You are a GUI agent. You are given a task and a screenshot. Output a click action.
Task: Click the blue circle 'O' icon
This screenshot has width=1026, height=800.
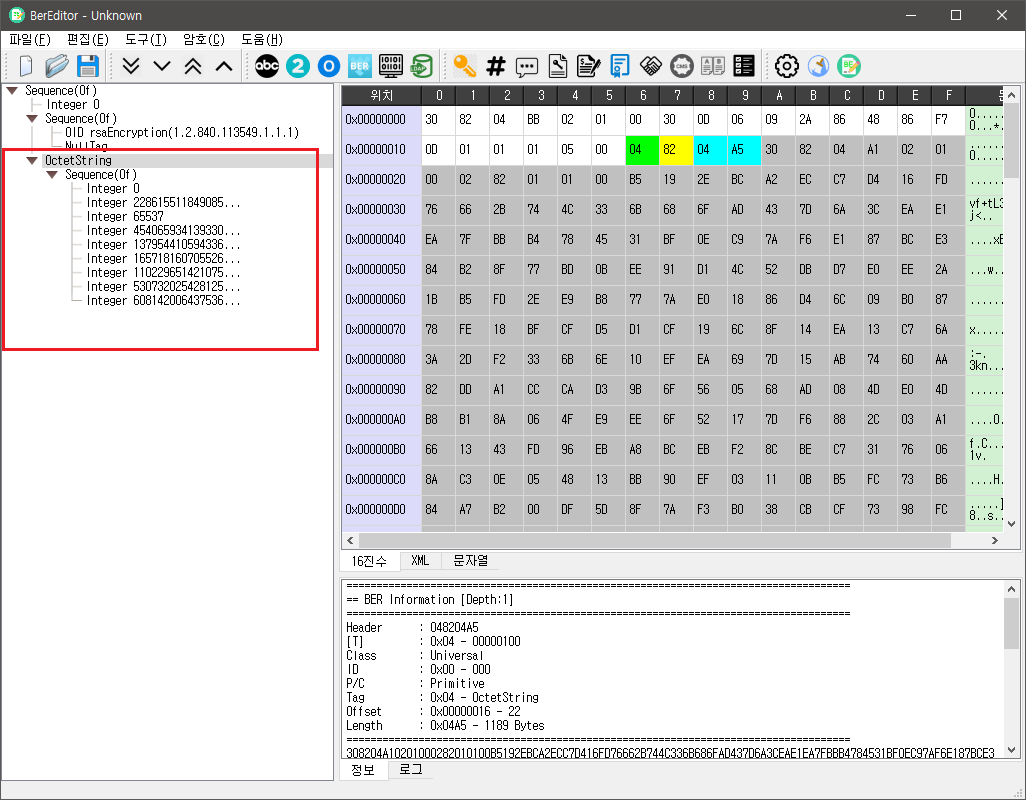[x=329, y=66]
